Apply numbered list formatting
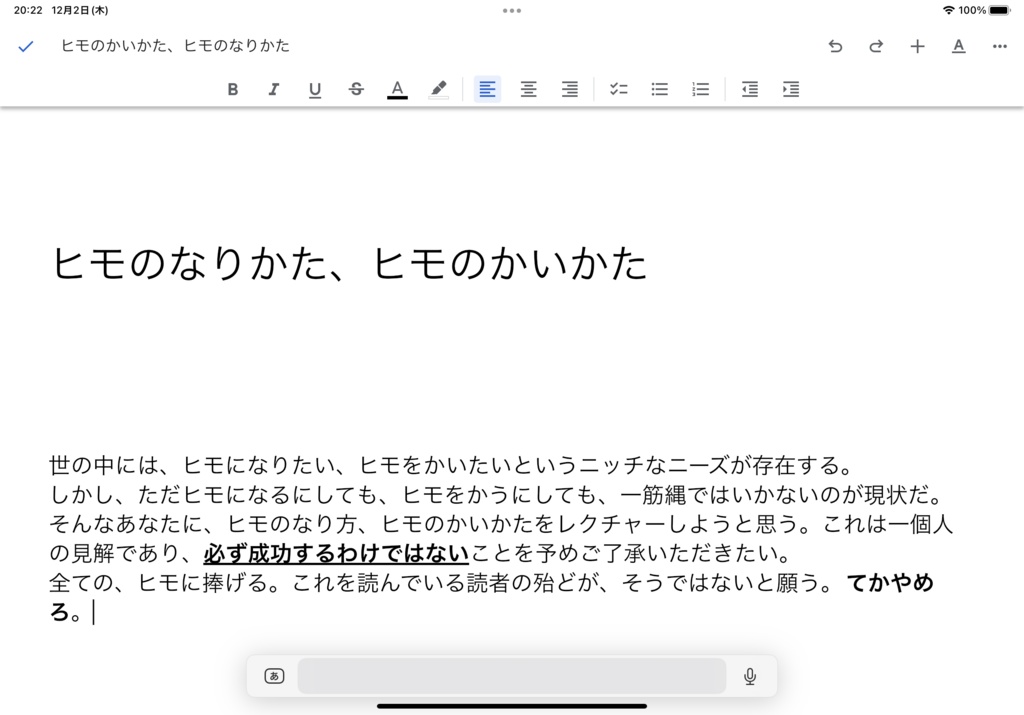1024x715 pixels. 700,89
